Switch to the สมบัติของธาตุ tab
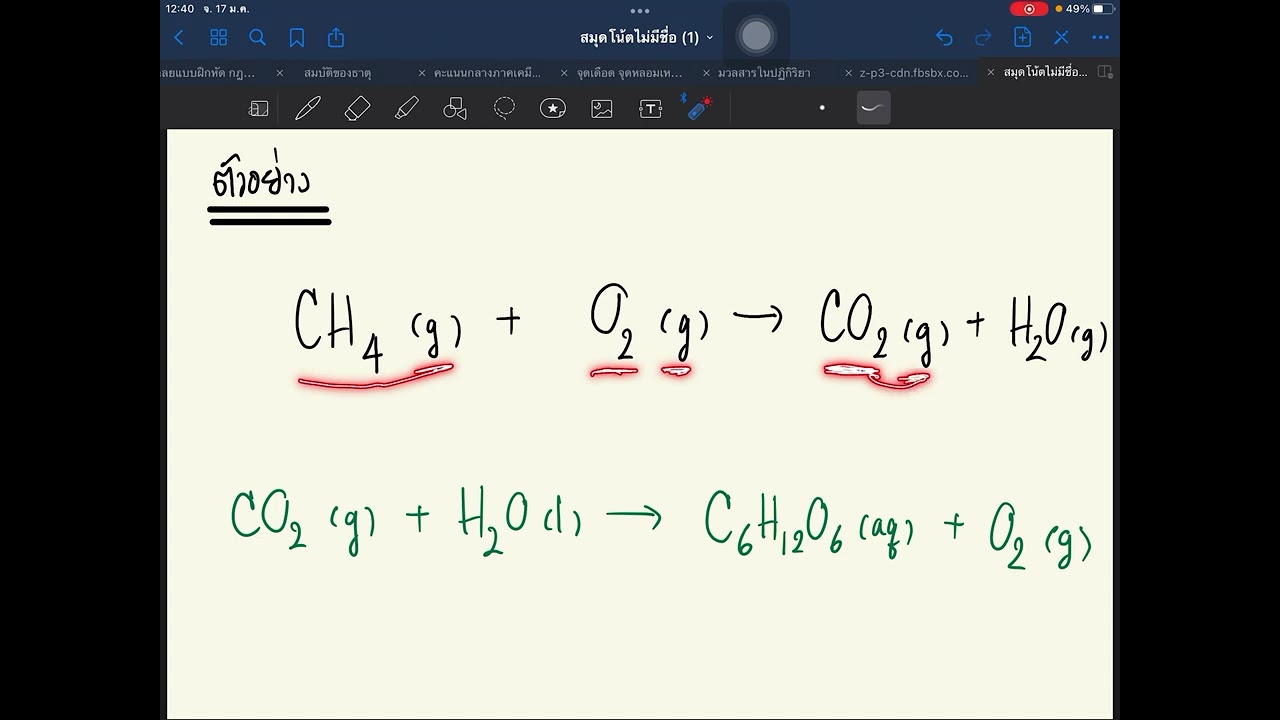This screenshot has width=1280, height=720. click(337, 73)
